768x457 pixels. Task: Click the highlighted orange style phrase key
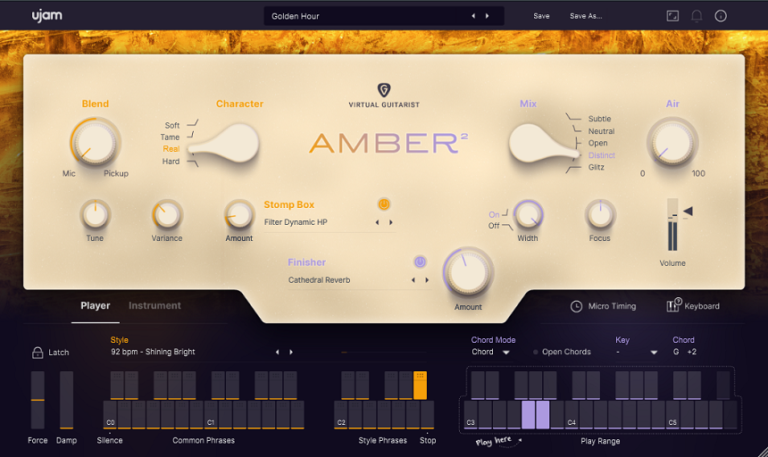pos(420,385)
